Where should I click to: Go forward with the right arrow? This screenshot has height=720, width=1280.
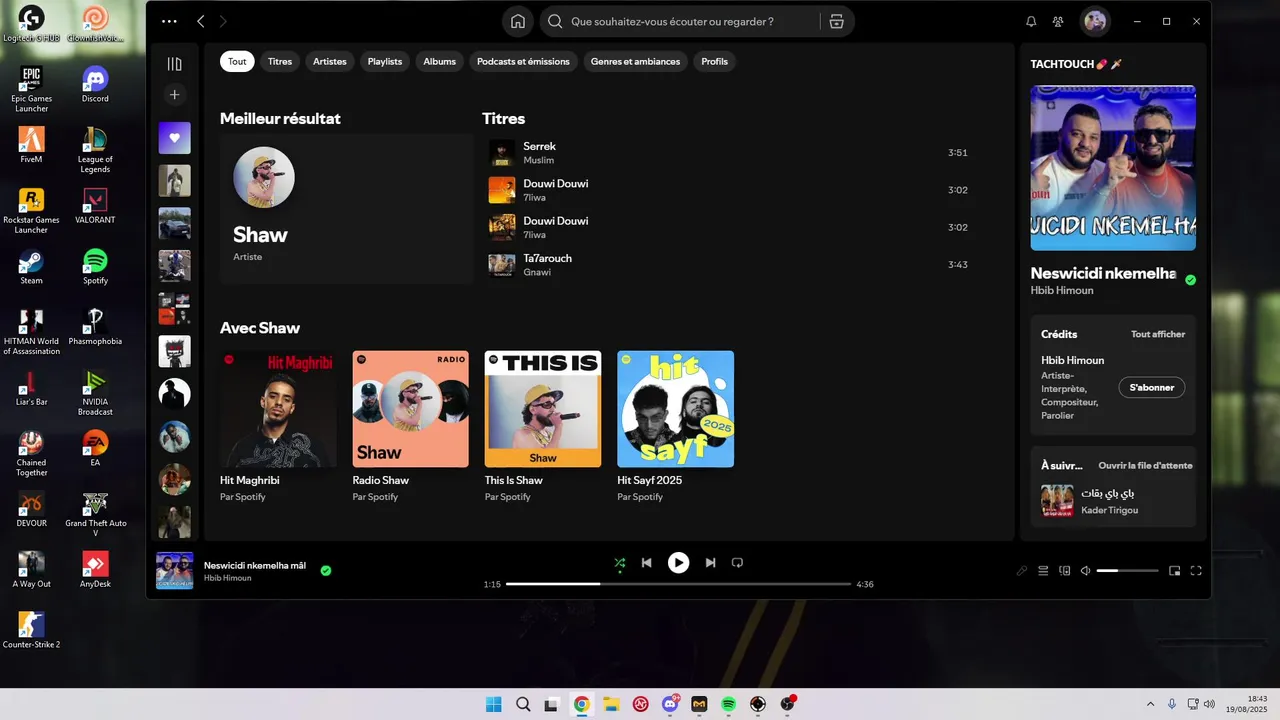[223, 21]
